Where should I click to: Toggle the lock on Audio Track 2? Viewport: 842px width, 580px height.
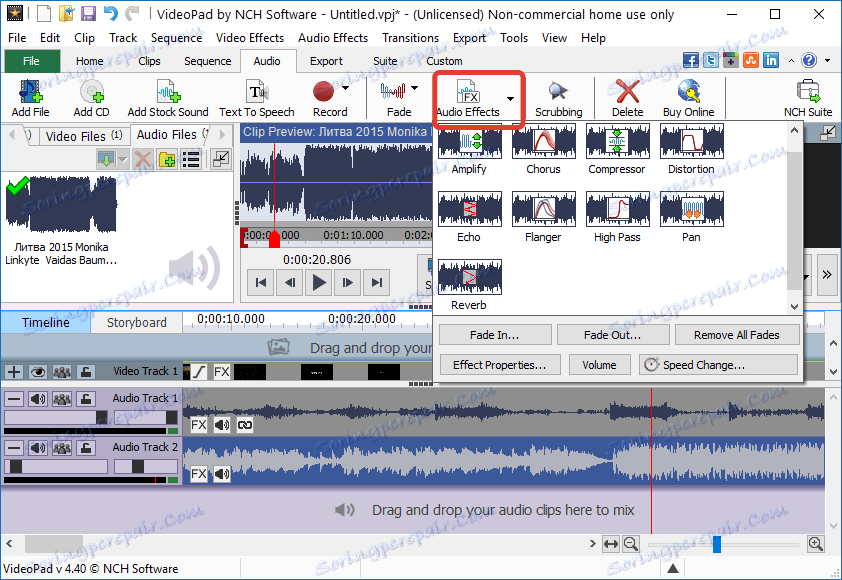pos(86,448)
